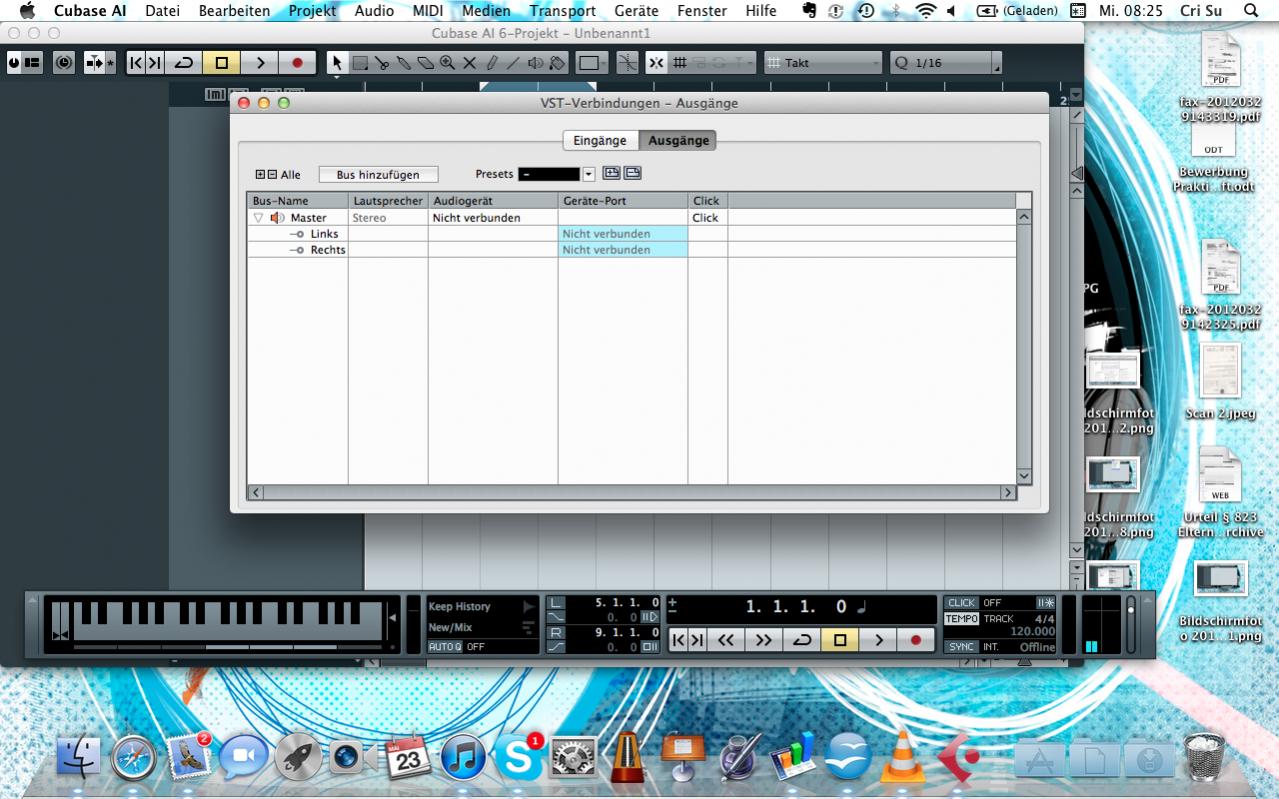
Task: Select the Line tool in toolbar
Action: click(x=513, y=62)
